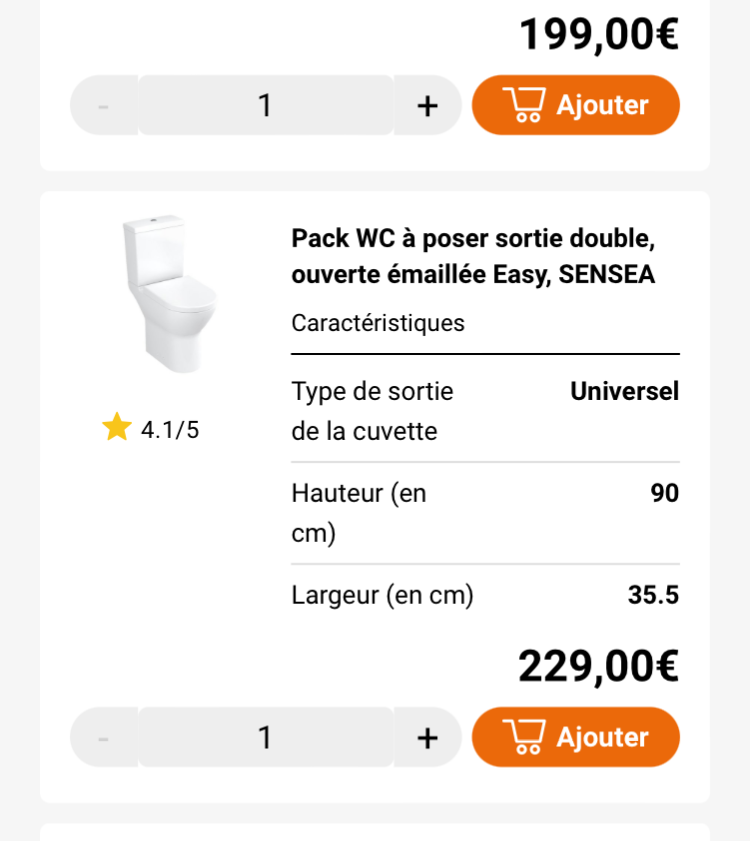Focus the quantity field under the 229,00€ price
Image resolution: width=750 pixels, height=841 pixels.
click(x=265, y=737)
